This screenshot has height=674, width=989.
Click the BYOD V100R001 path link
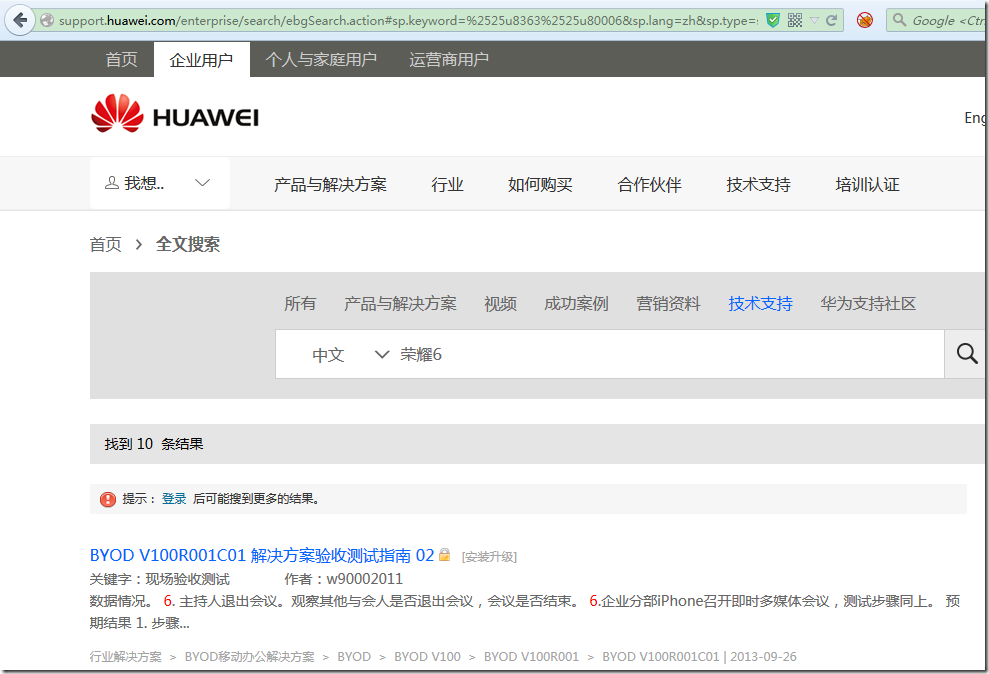pyautogui.click(x=531, y=656)
